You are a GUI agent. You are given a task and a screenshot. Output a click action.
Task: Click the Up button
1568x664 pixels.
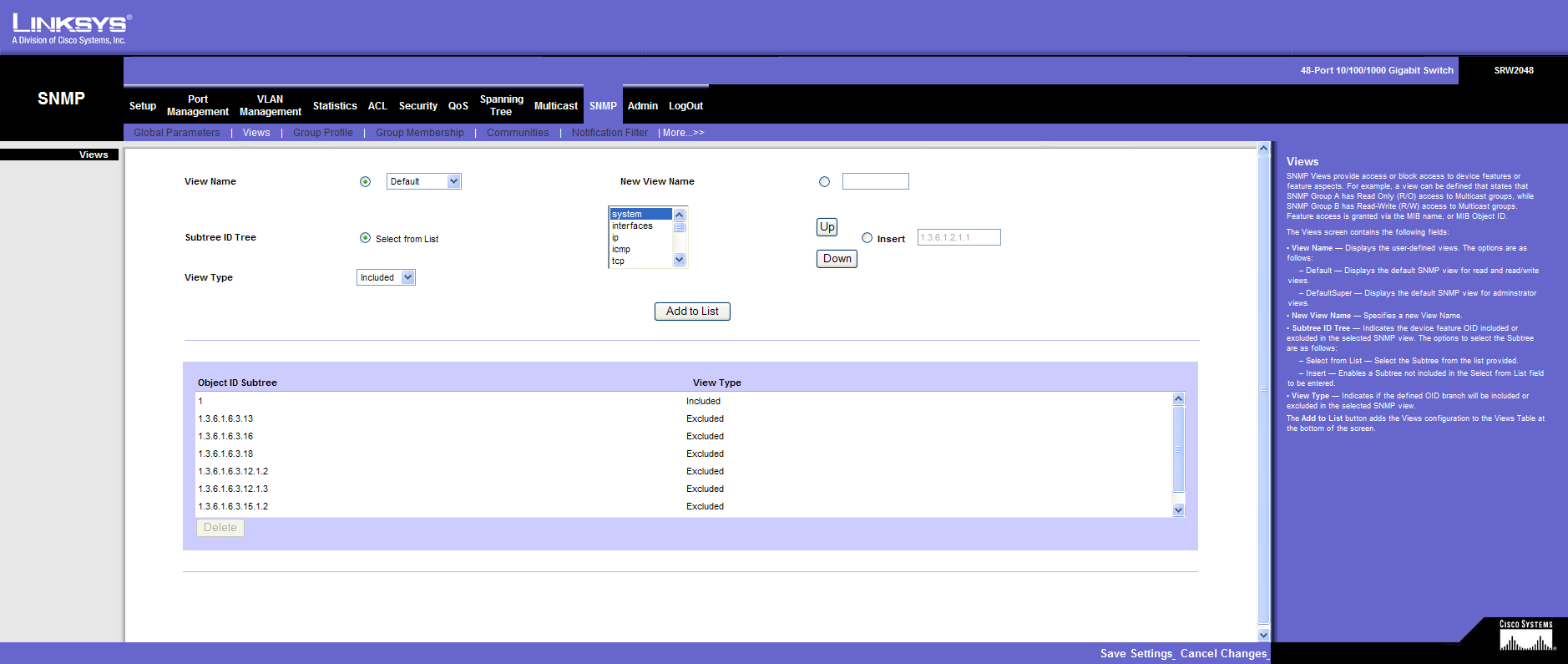click(x=827, y=227)
